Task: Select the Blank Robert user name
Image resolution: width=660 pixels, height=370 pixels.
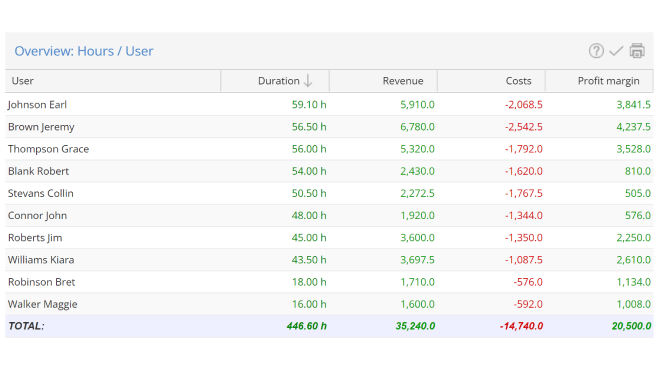Action: (38, 171)
